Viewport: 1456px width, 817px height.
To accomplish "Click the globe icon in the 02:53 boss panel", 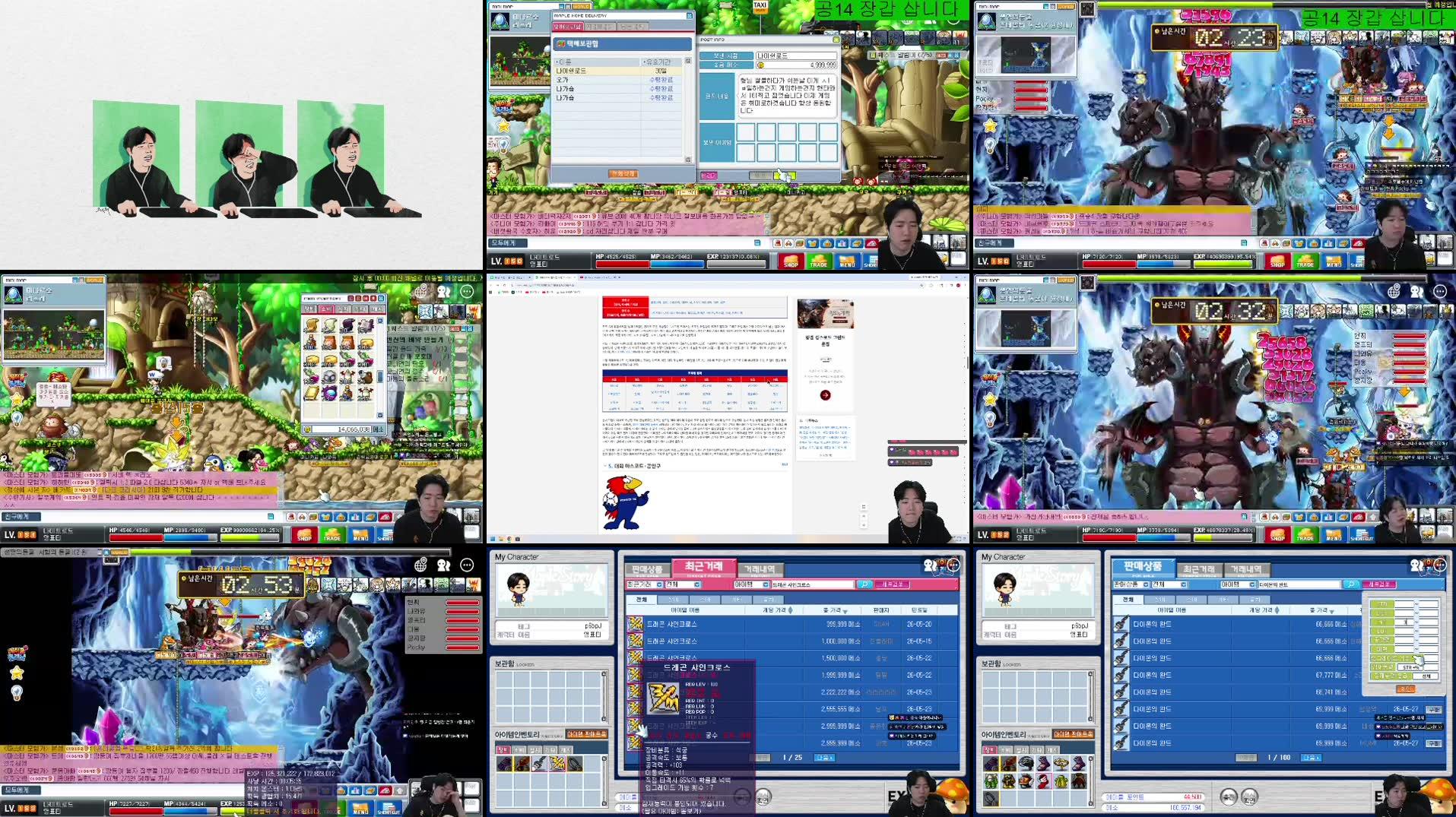I will pyautogui.click(x=421, y=565).
